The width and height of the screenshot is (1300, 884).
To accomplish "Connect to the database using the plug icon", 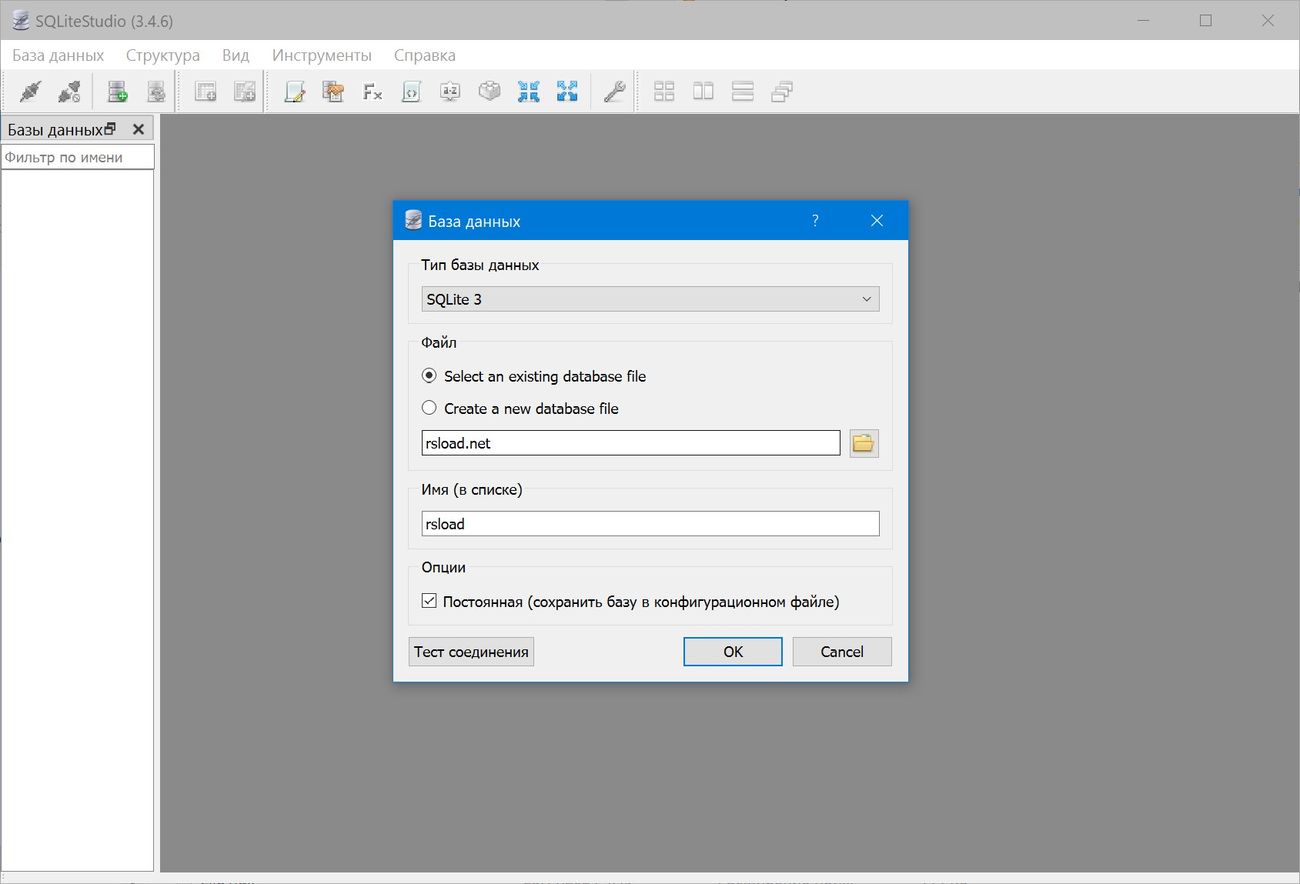I will pos(29,91).
